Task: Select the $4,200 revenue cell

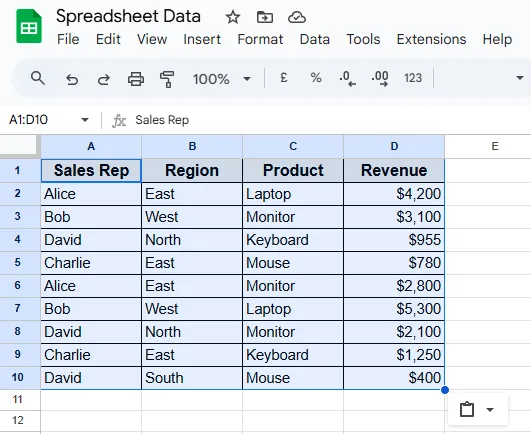Action: tap(394, 194)
